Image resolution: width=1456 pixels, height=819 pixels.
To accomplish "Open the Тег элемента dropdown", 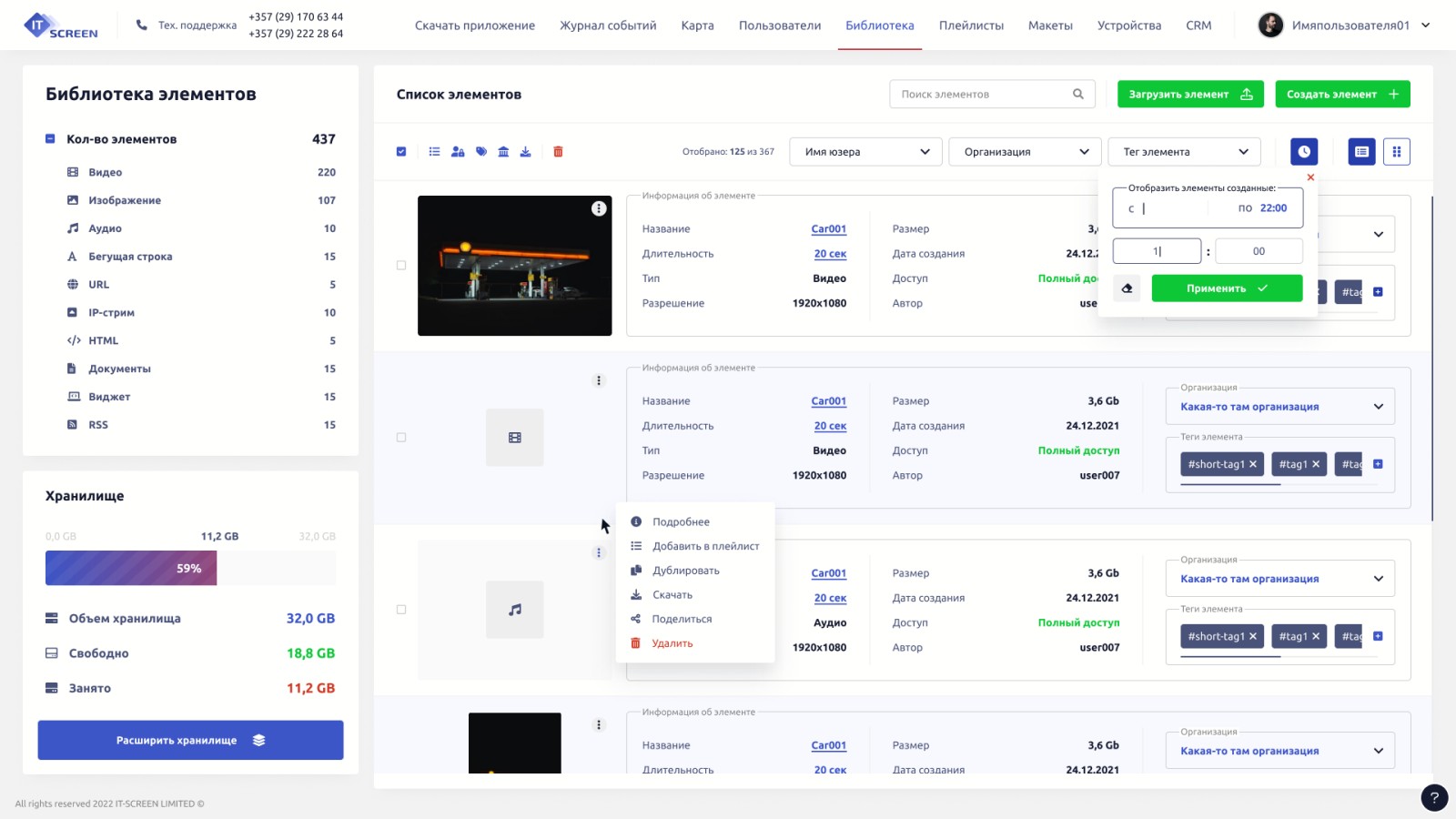I will (x=1184, y=152).
